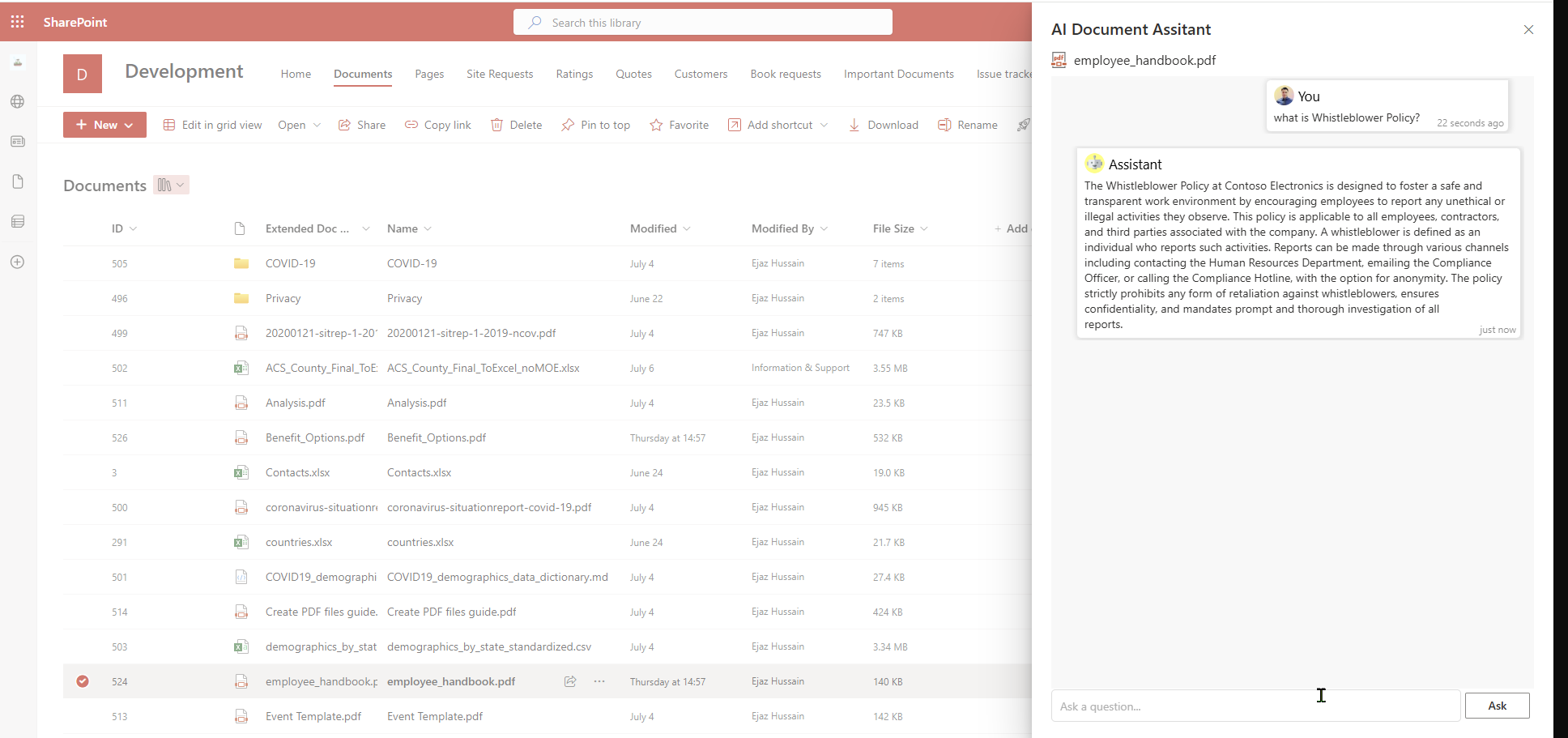Open the SharePoint app launcher waffle icon
The width and height of the screenshot is (1568, 738).
click(17, 22)
